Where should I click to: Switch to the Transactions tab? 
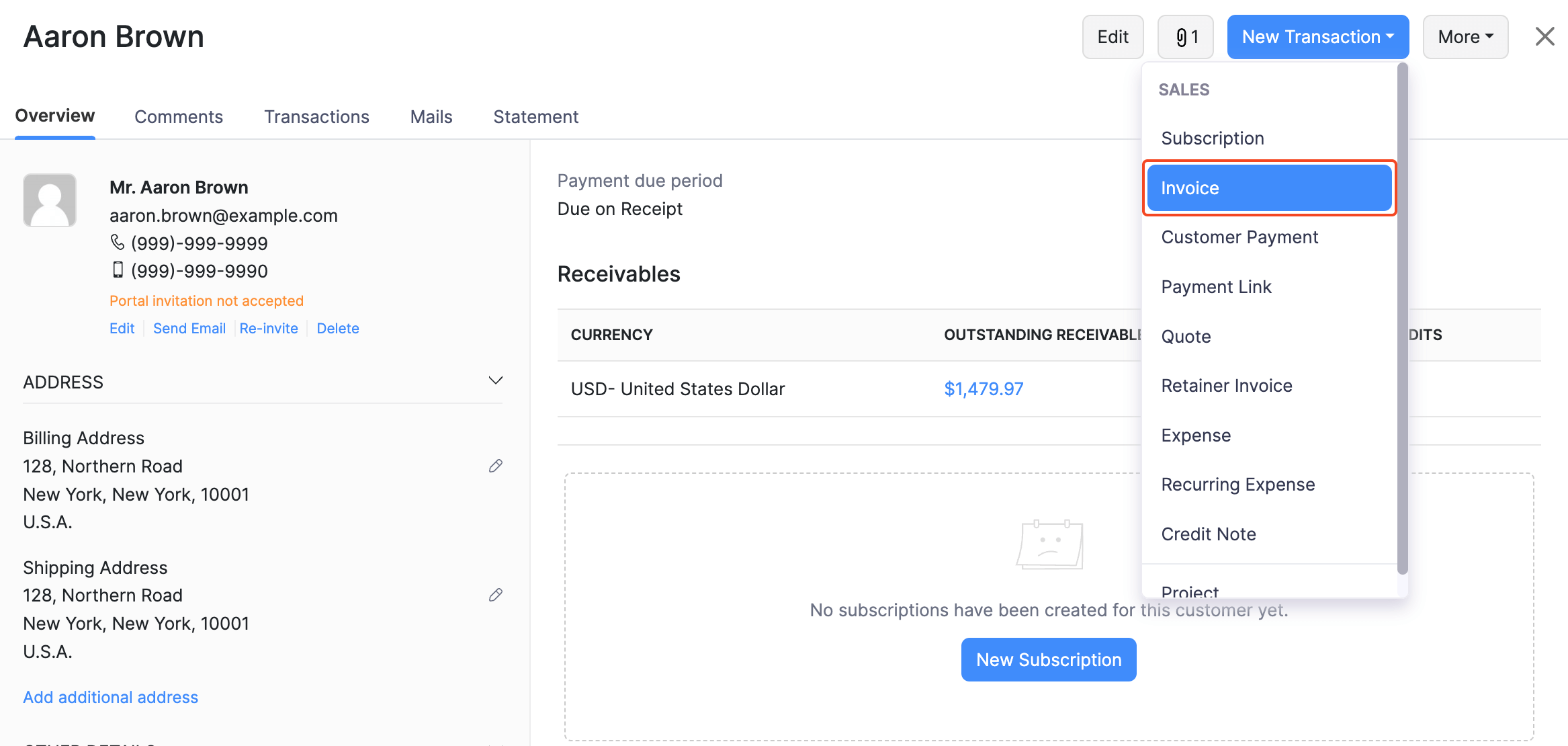click(316, 116)
